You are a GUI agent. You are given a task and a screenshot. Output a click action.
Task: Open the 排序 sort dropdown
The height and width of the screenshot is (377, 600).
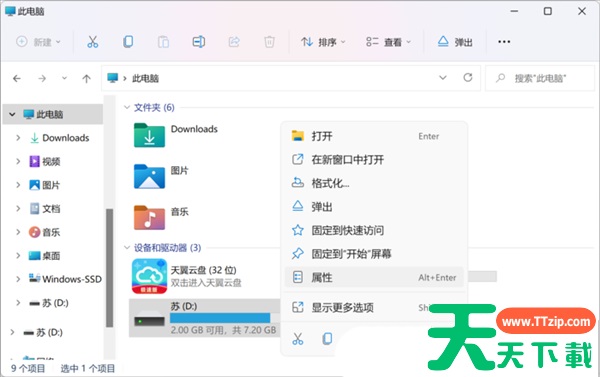click(323, 42)
